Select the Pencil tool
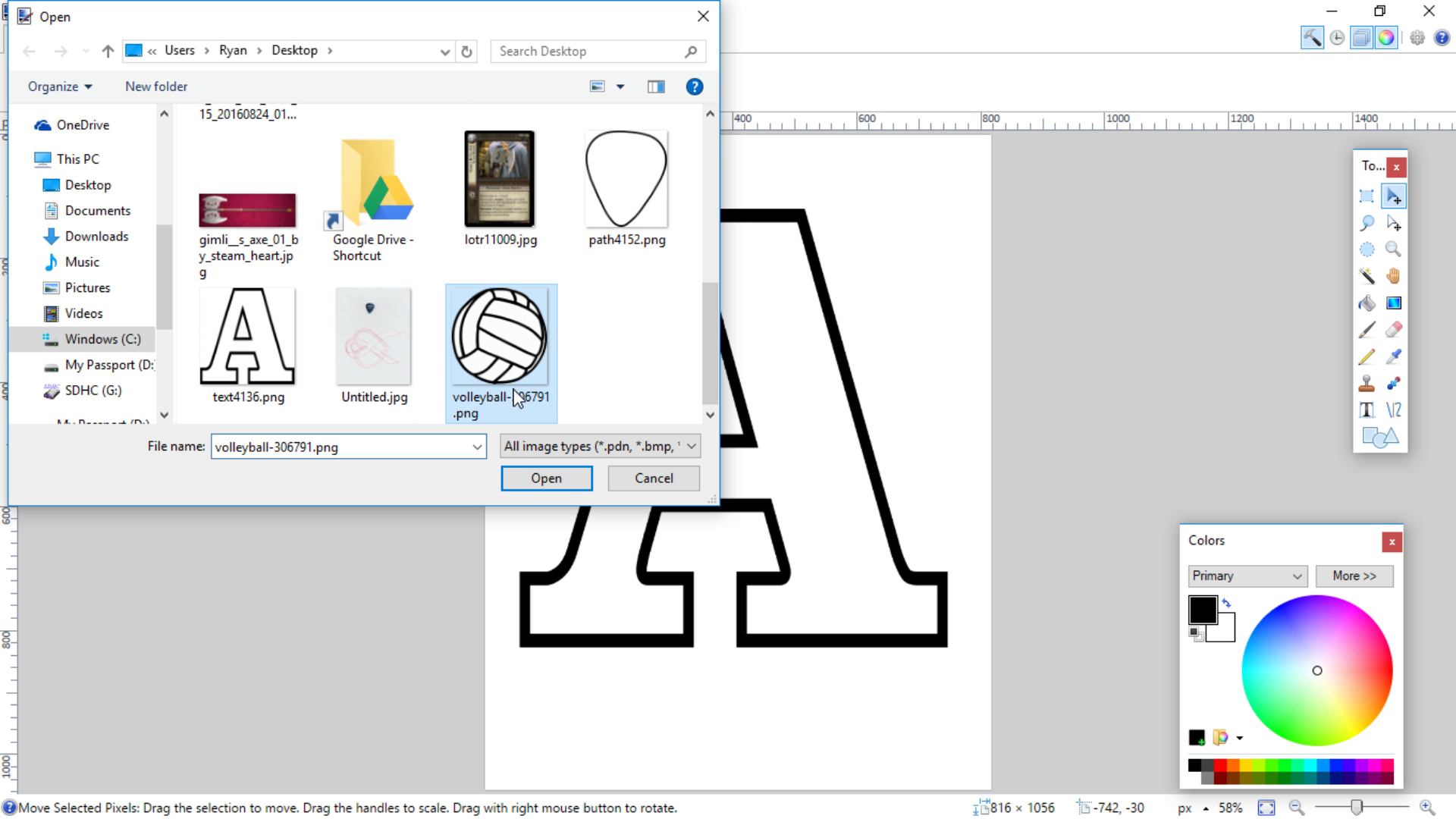Screen dimensions: 1456x819 coord(1367,356)
